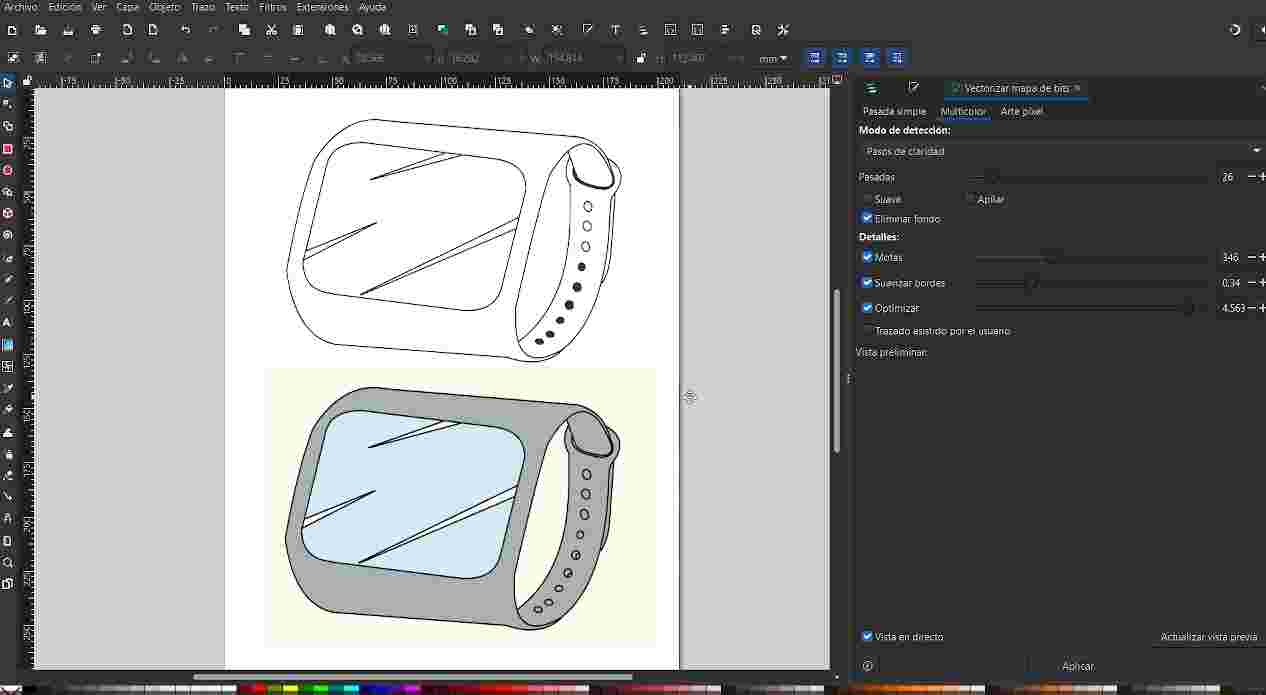Click the Save document icon
Image resolution: width=1266 pixels, height=695 pixels.
[x=68, y=30]
